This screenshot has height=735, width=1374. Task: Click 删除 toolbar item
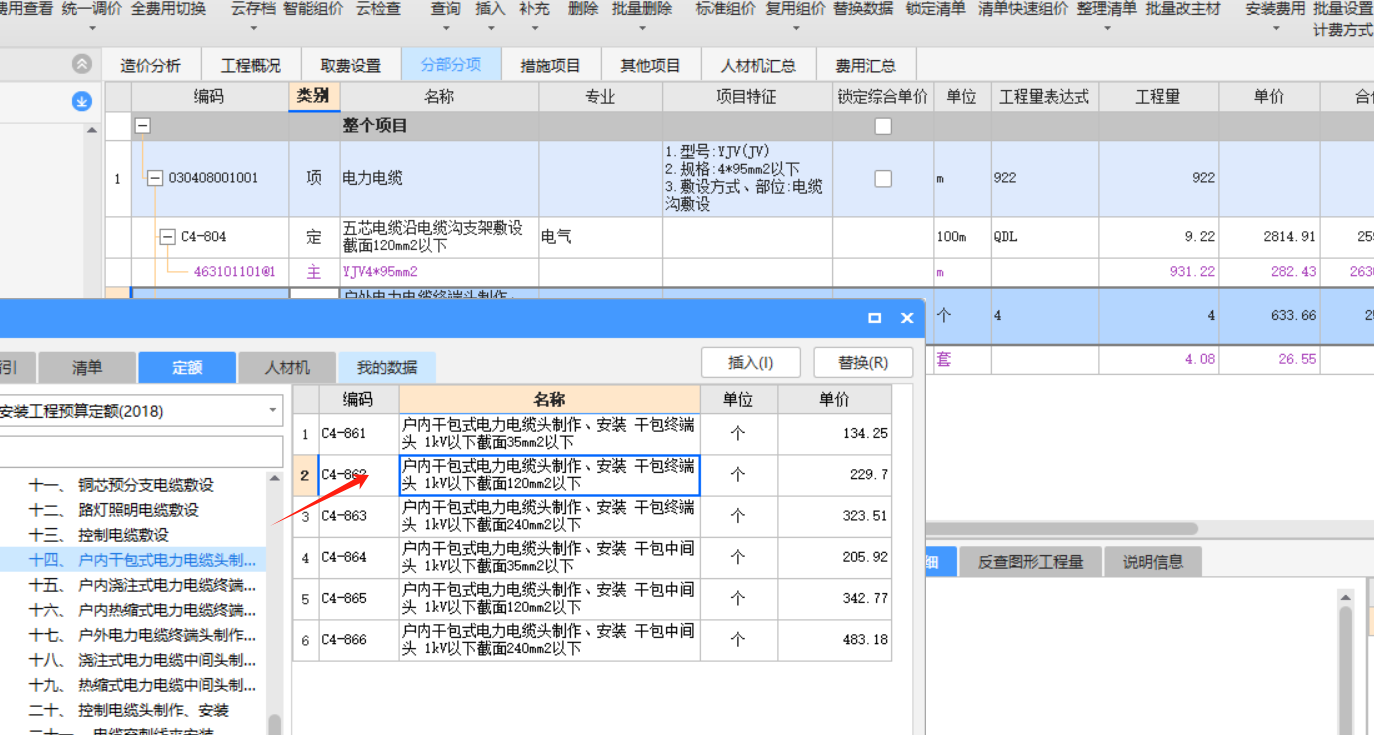coord(582,9)
